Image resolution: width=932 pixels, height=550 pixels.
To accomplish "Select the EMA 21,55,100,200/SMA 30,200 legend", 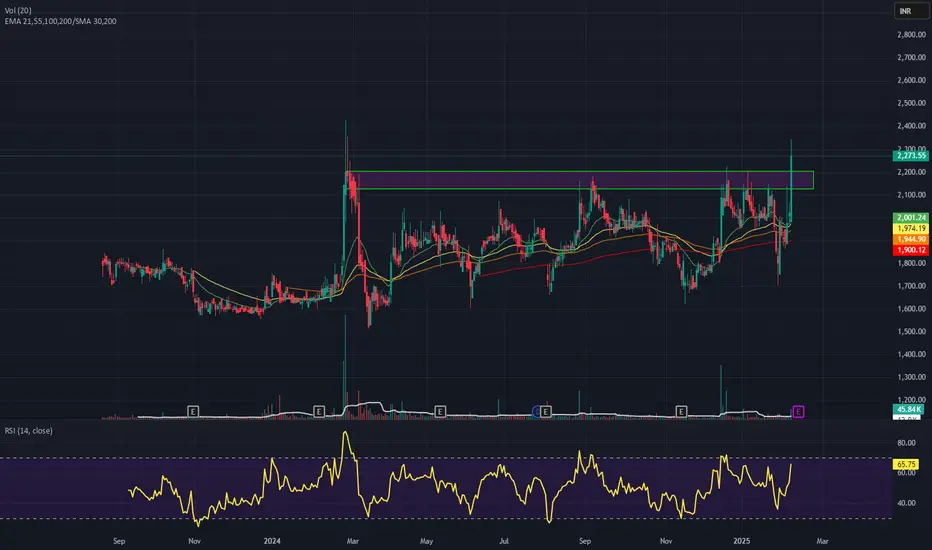I will pyautogui.click(x=61, y=21).
